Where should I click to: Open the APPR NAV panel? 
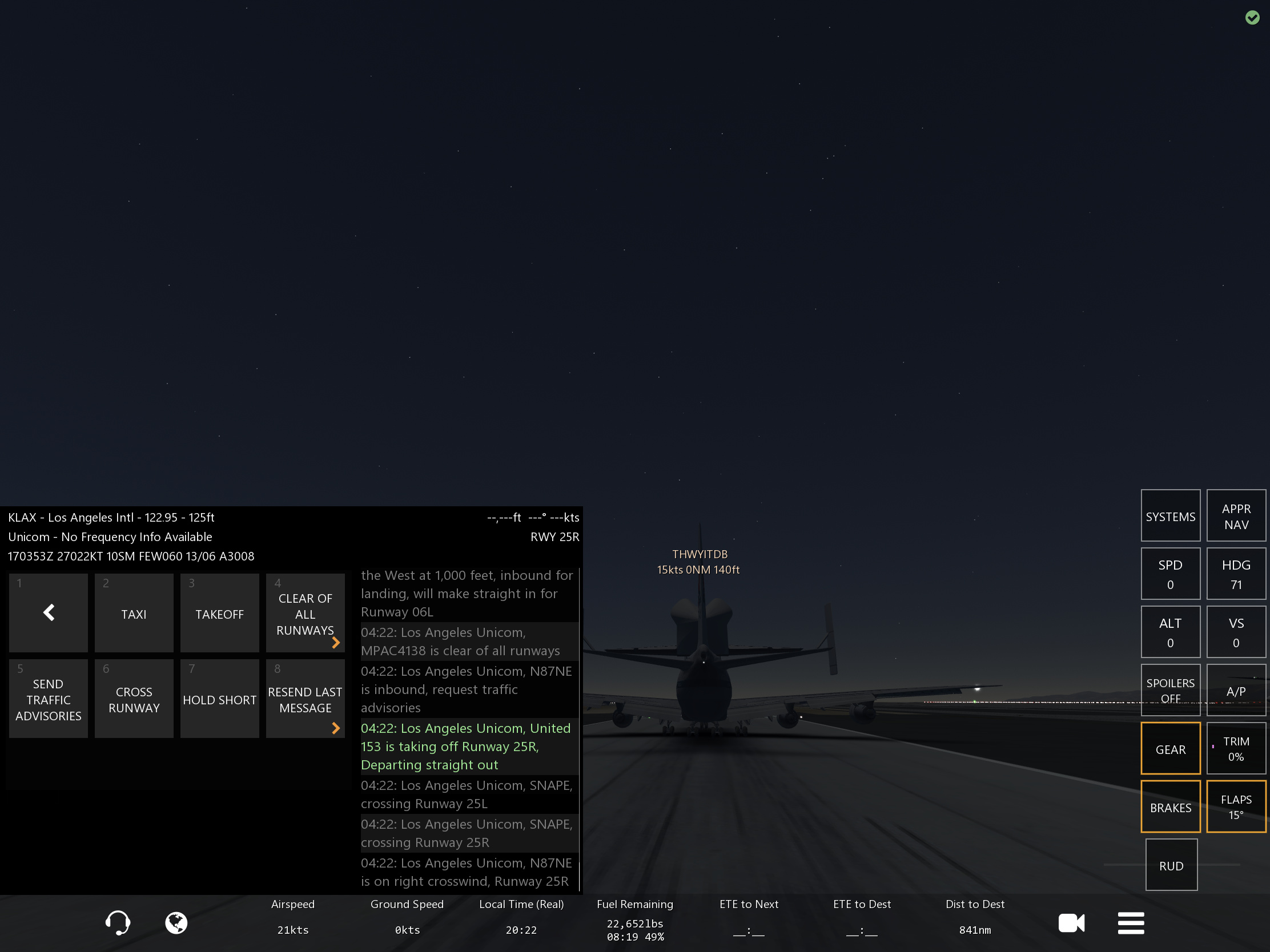(1236, 516)
